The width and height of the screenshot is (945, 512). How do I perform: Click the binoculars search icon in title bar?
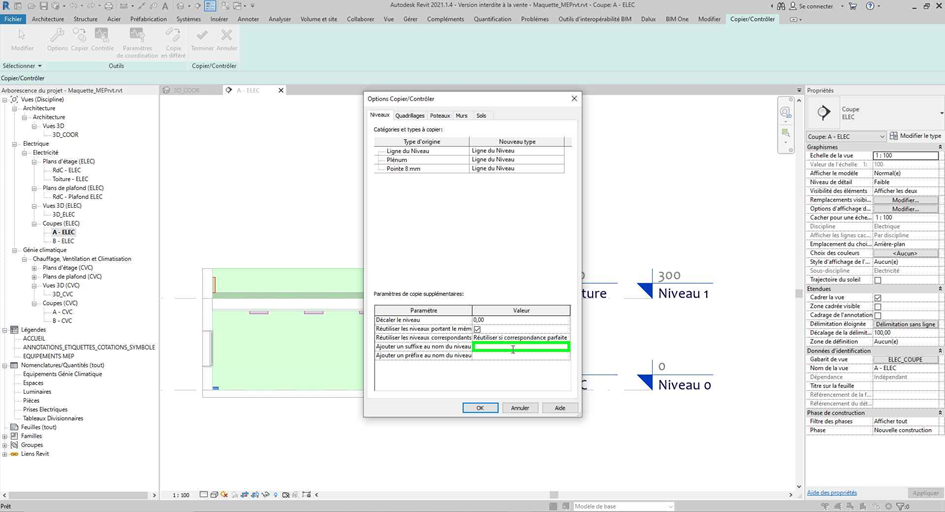pos(781,6)
